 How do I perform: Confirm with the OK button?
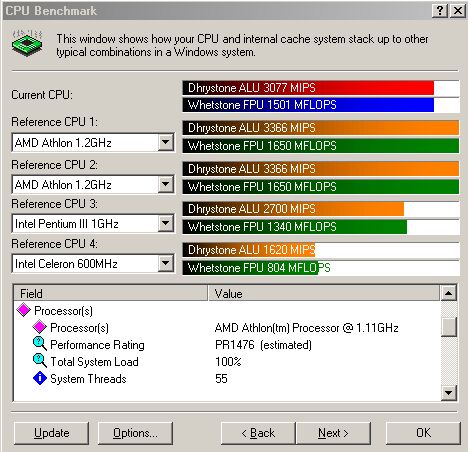coord(423,433)
